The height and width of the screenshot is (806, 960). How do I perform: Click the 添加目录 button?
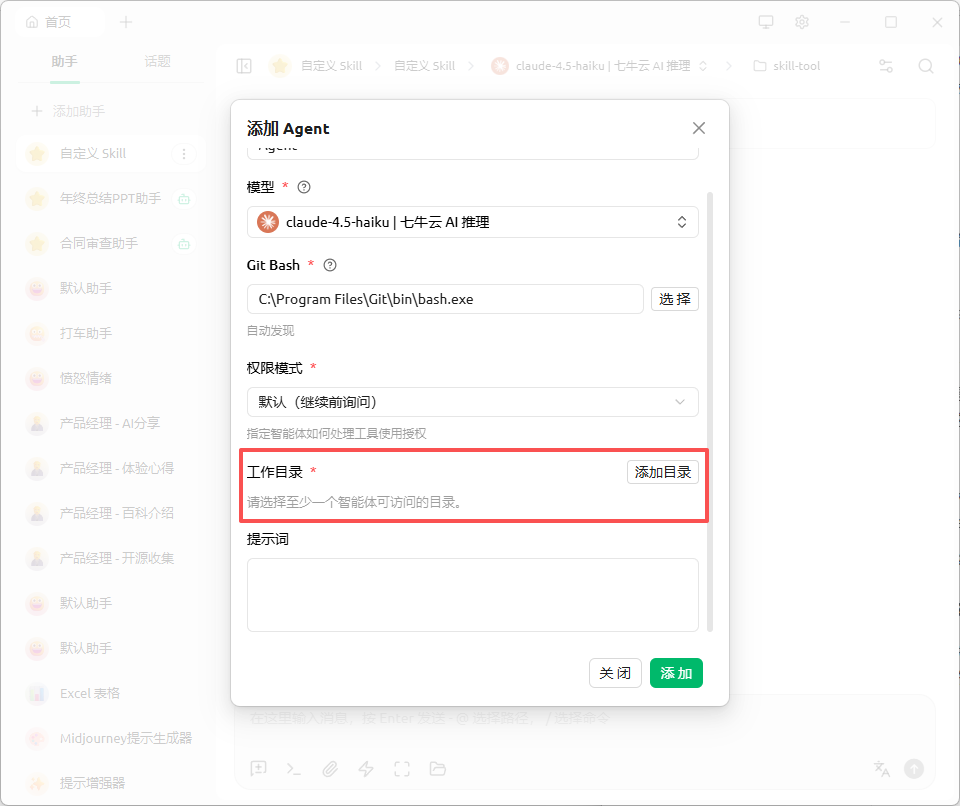pyautogui.click(x=662, y=472)
